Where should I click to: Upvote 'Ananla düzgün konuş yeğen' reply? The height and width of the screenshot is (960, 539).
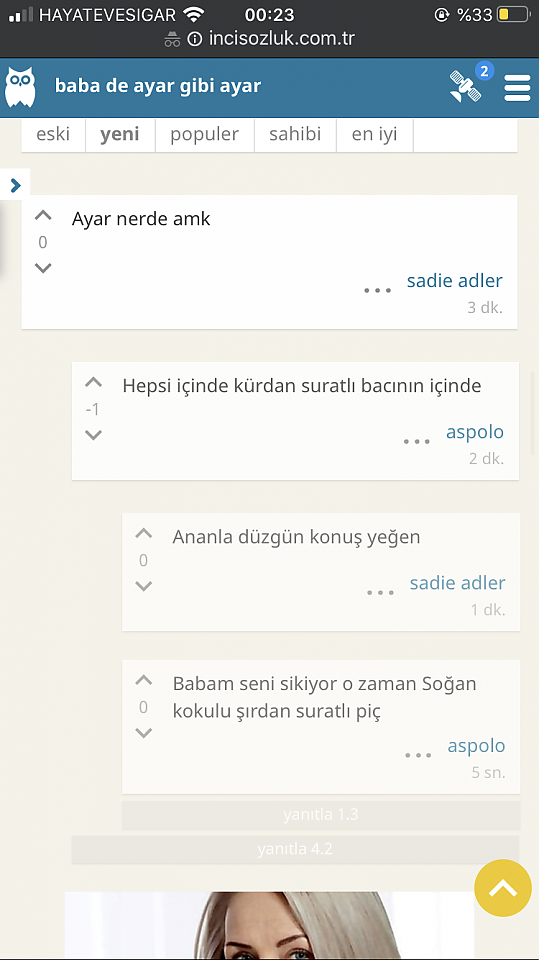click(143, 534)
